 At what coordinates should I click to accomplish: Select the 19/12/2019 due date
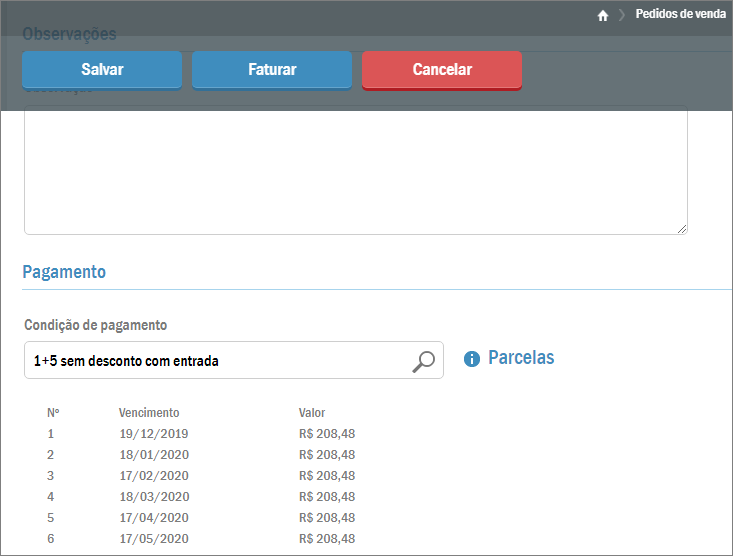[153, 434]
